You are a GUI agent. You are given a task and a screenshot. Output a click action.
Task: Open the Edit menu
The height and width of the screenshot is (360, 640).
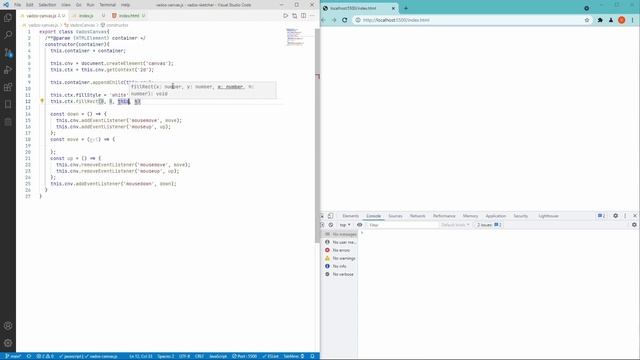click(30, 5)
